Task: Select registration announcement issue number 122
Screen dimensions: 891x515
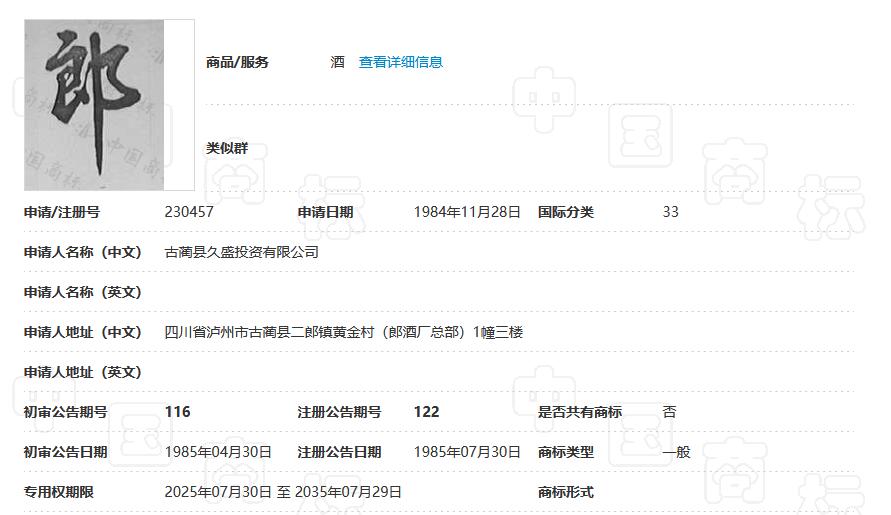Action: point(427,412)
